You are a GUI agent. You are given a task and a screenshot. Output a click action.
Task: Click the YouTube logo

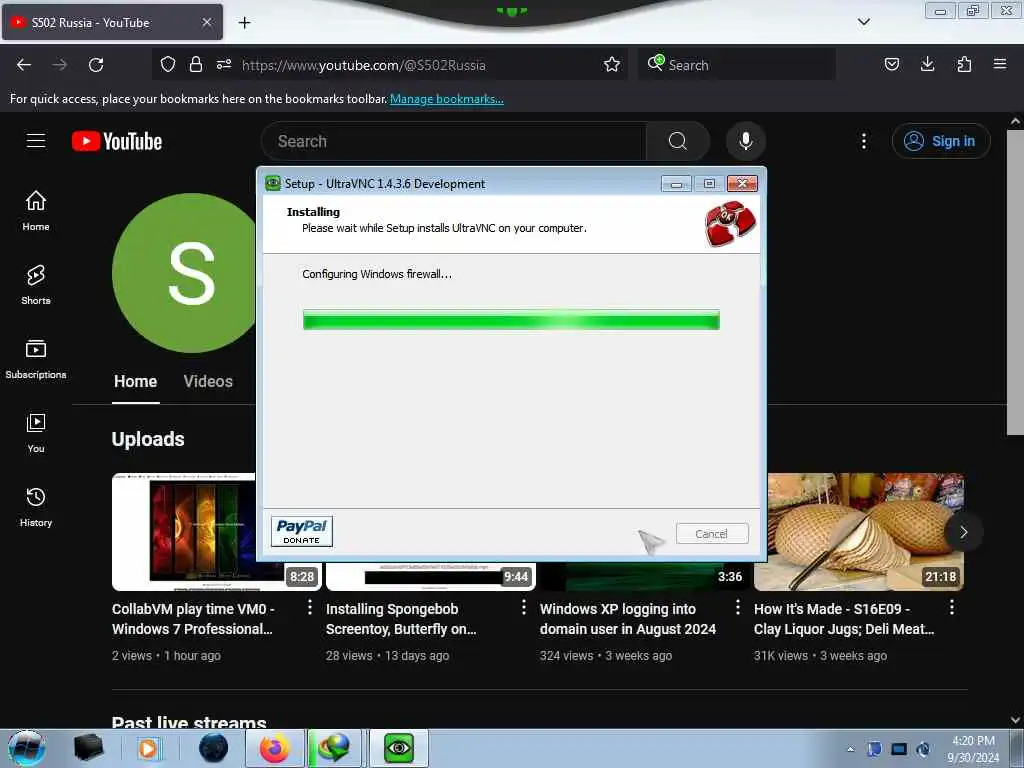click(x=117, y=141)
